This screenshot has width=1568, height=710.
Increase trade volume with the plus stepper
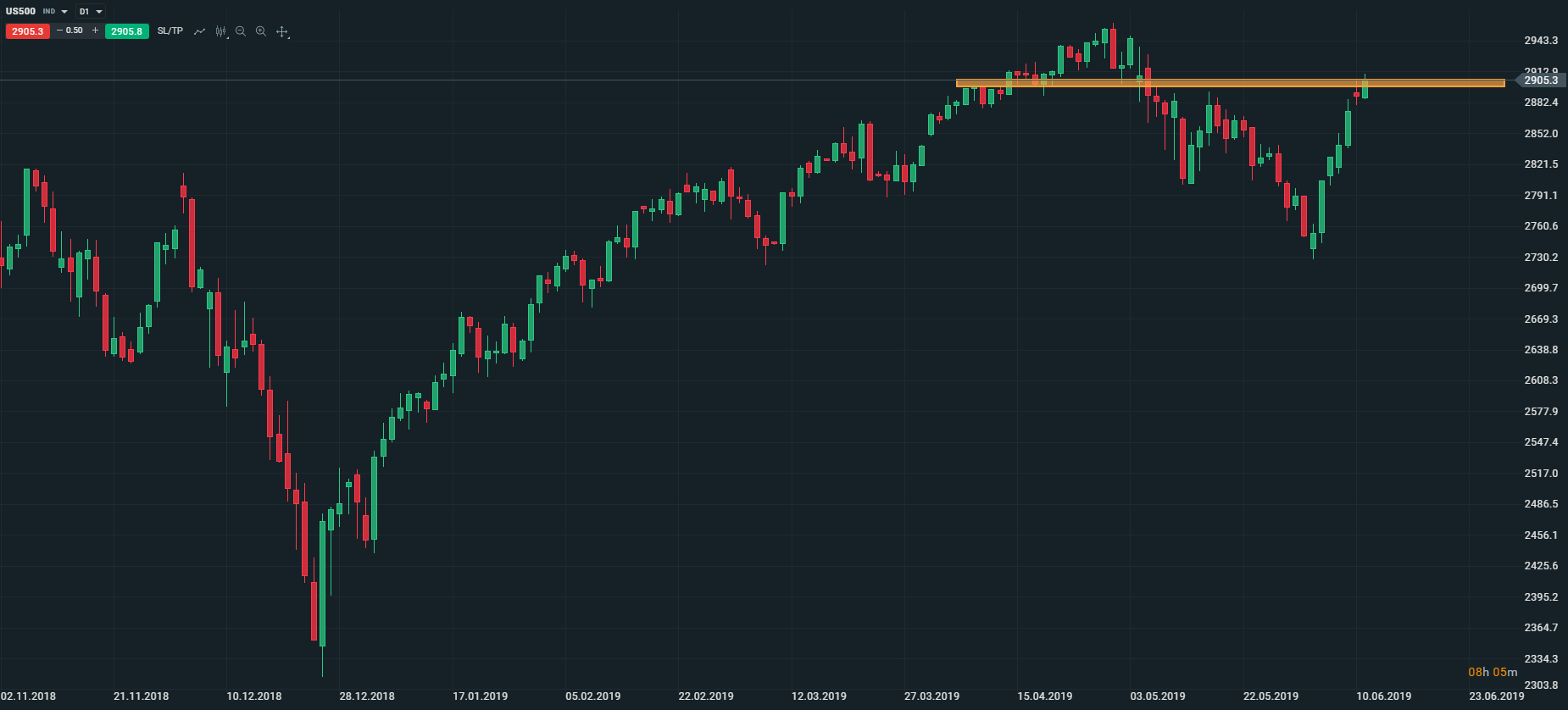(95, 31)
